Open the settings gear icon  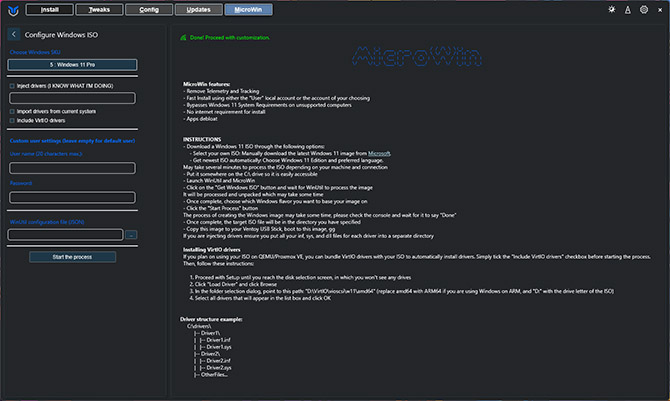point(643,10)
